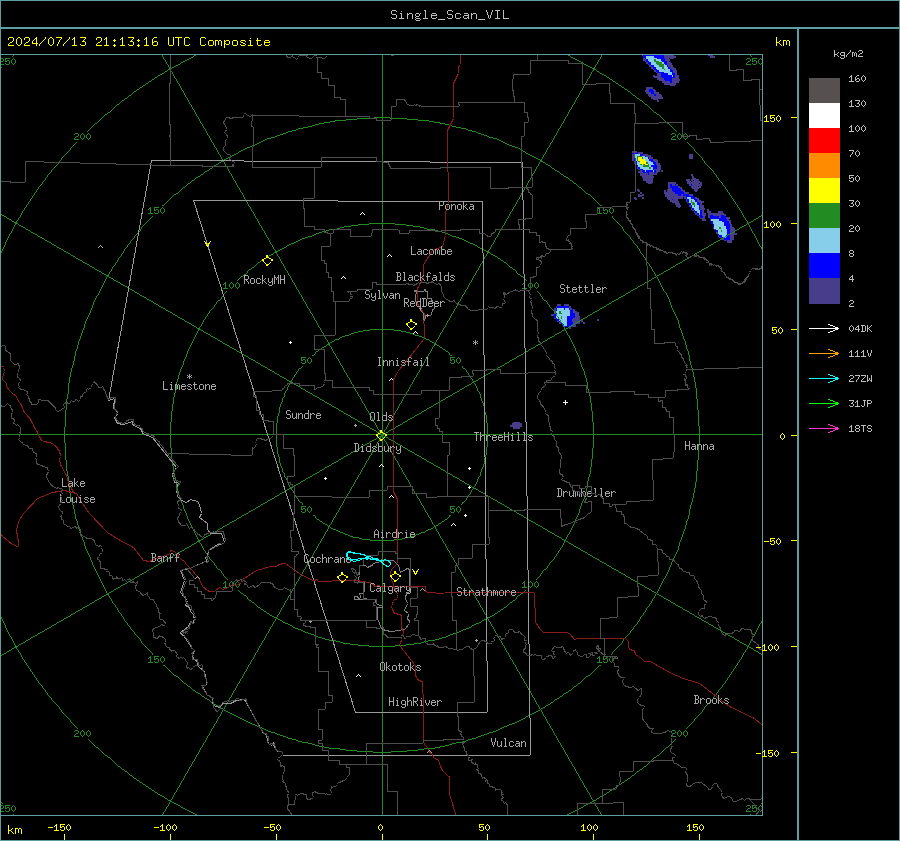
Task: Click the white plus marker west of Hanna
Action: coord(565,402)
